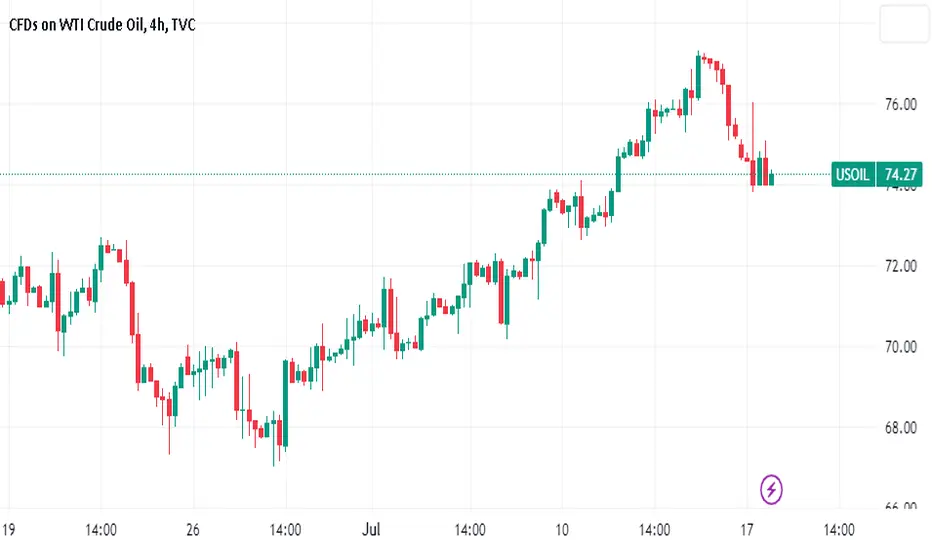Click the 74.27 current price tag
932x550 pixels.
point(900,174)
